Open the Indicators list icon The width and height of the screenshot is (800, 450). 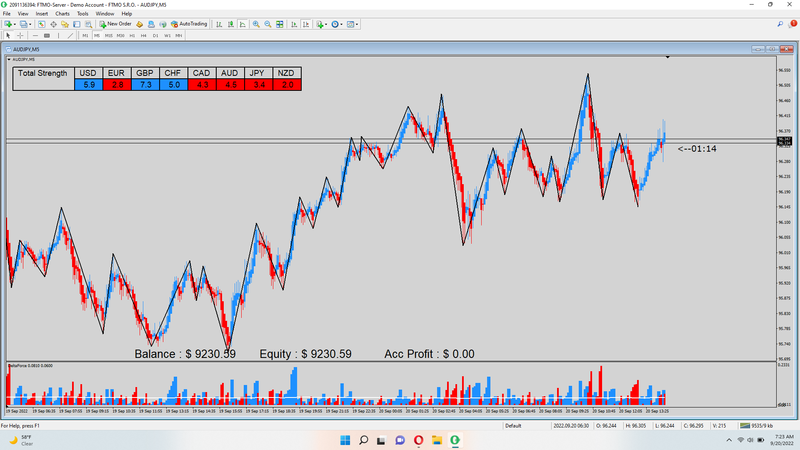click(x=319, y=24)
